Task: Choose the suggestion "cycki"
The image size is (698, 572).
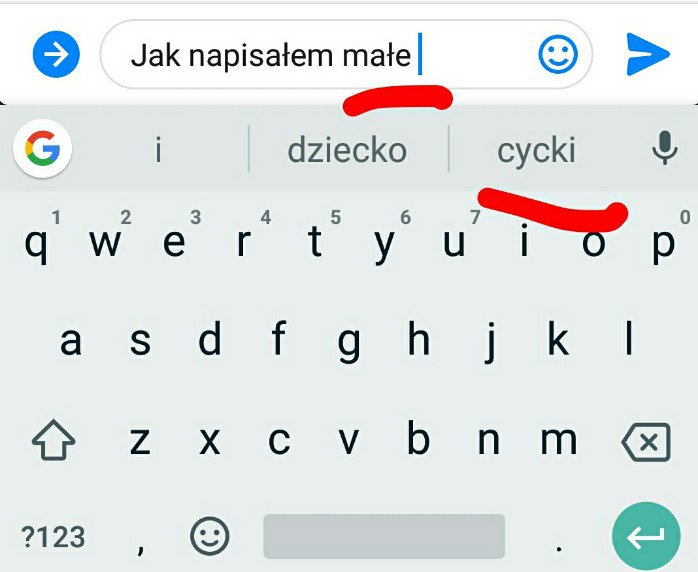Action: tap(536, 150)
